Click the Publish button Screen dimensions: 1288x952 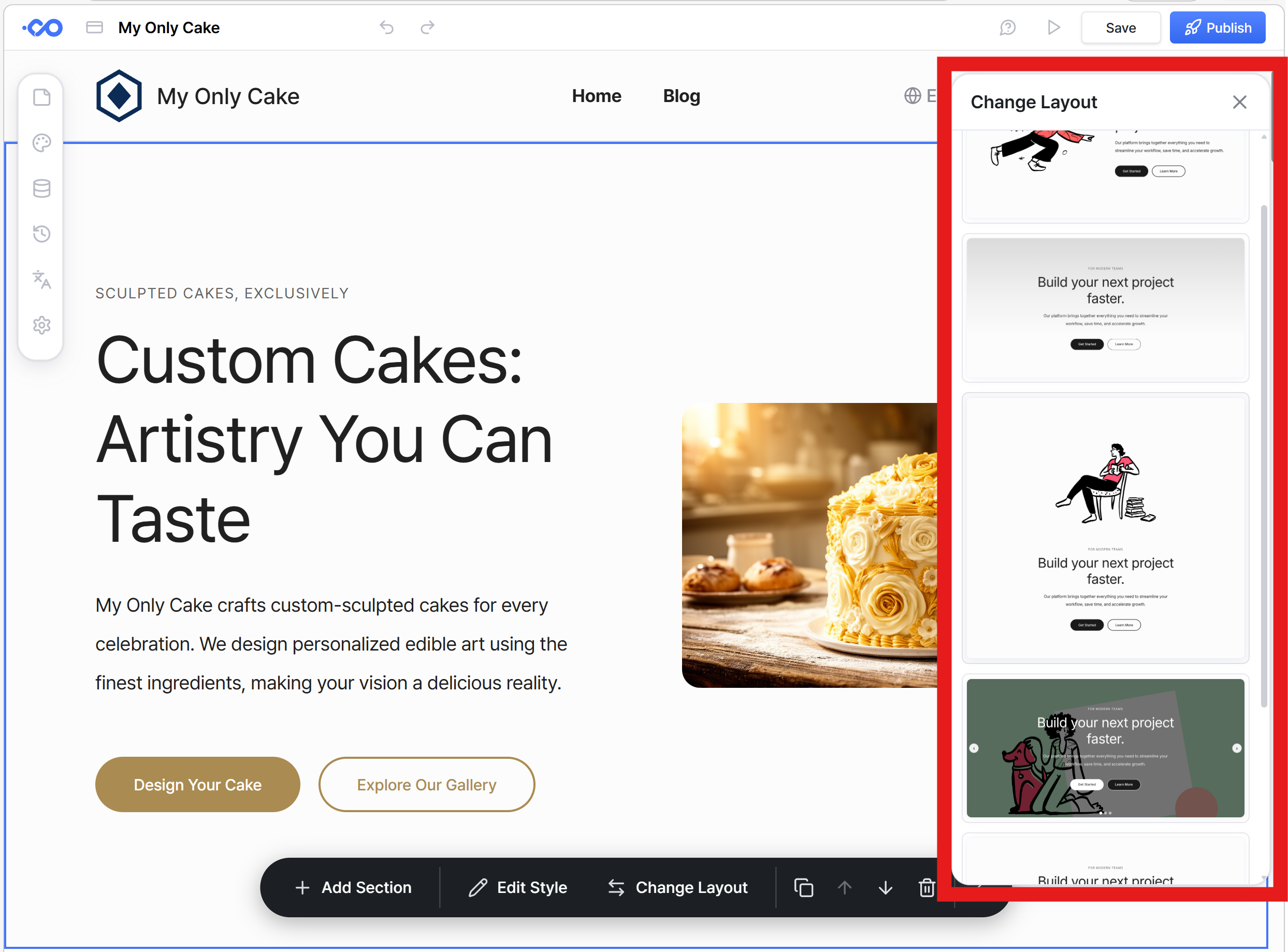point(1217,27)
